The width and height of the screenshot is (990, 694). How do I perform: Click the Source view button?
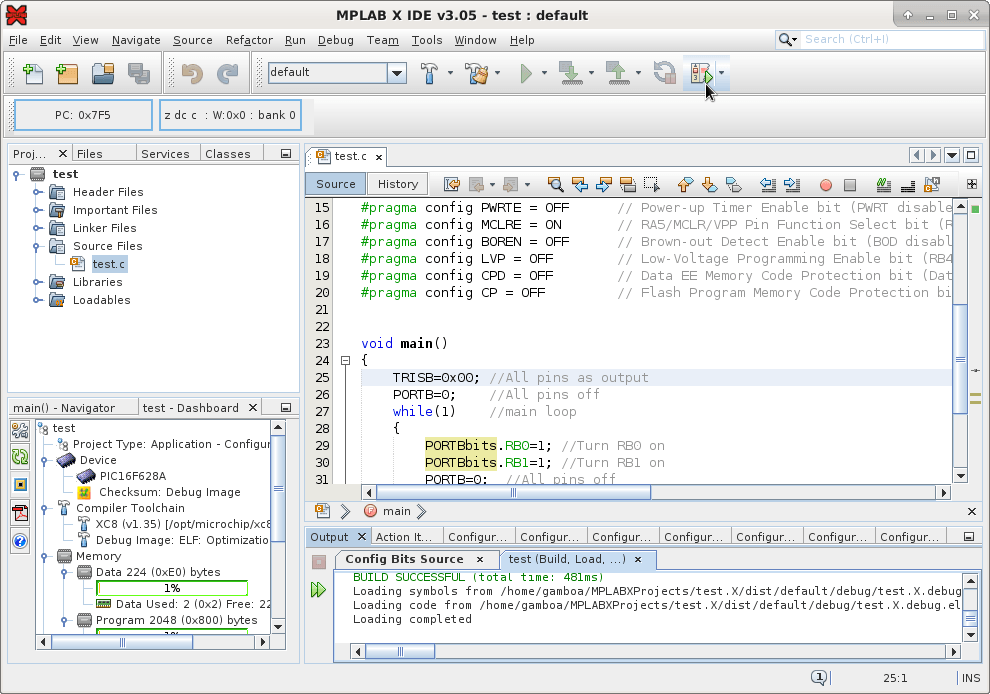click(335, 184)
